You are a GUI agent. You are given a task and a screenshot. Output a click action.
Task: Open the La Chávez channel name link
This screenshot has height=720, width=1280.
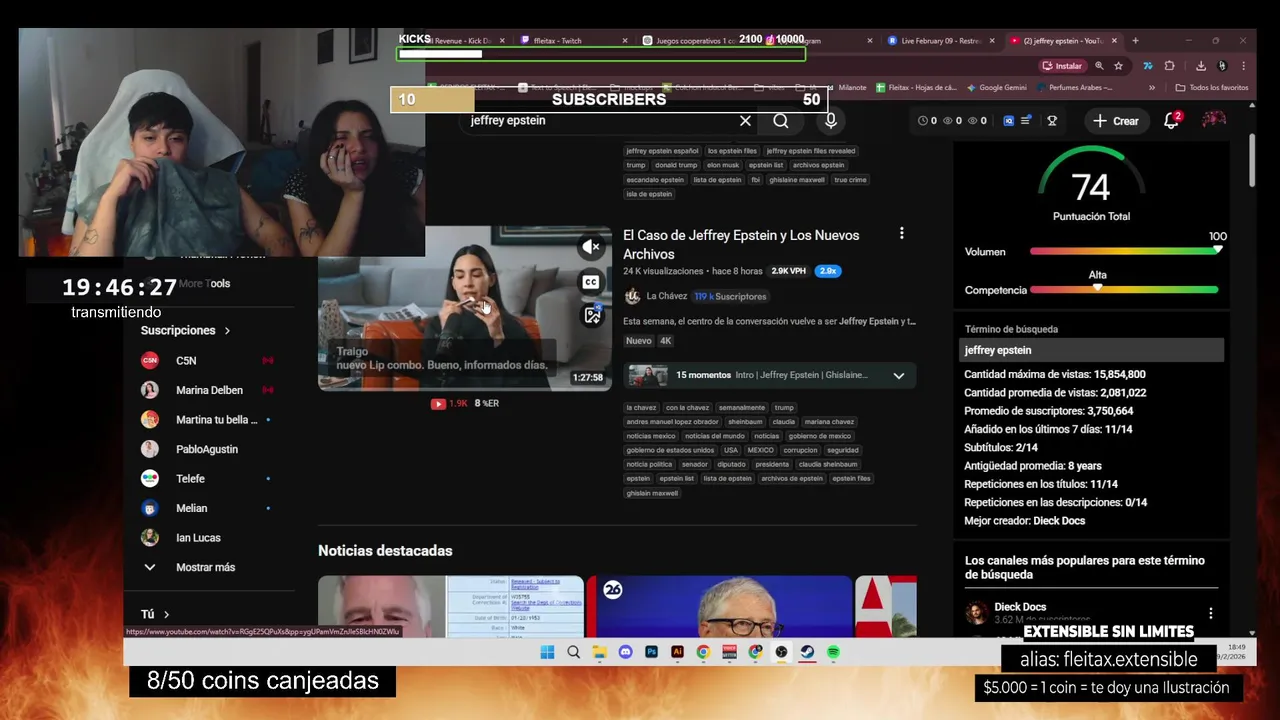pos(666,296)
